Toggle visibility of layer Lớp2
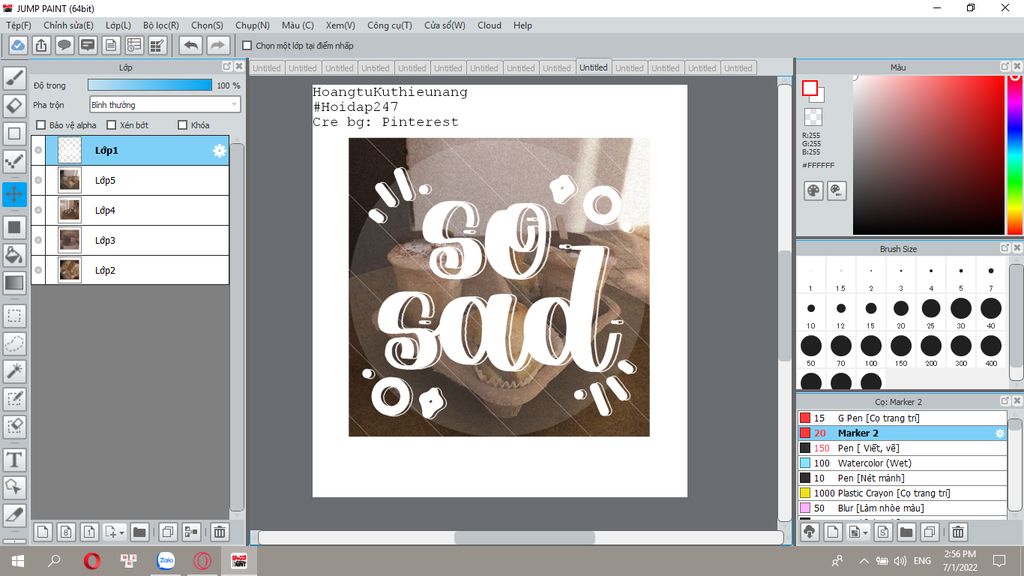1024x576 pixels. pos(39,270)
